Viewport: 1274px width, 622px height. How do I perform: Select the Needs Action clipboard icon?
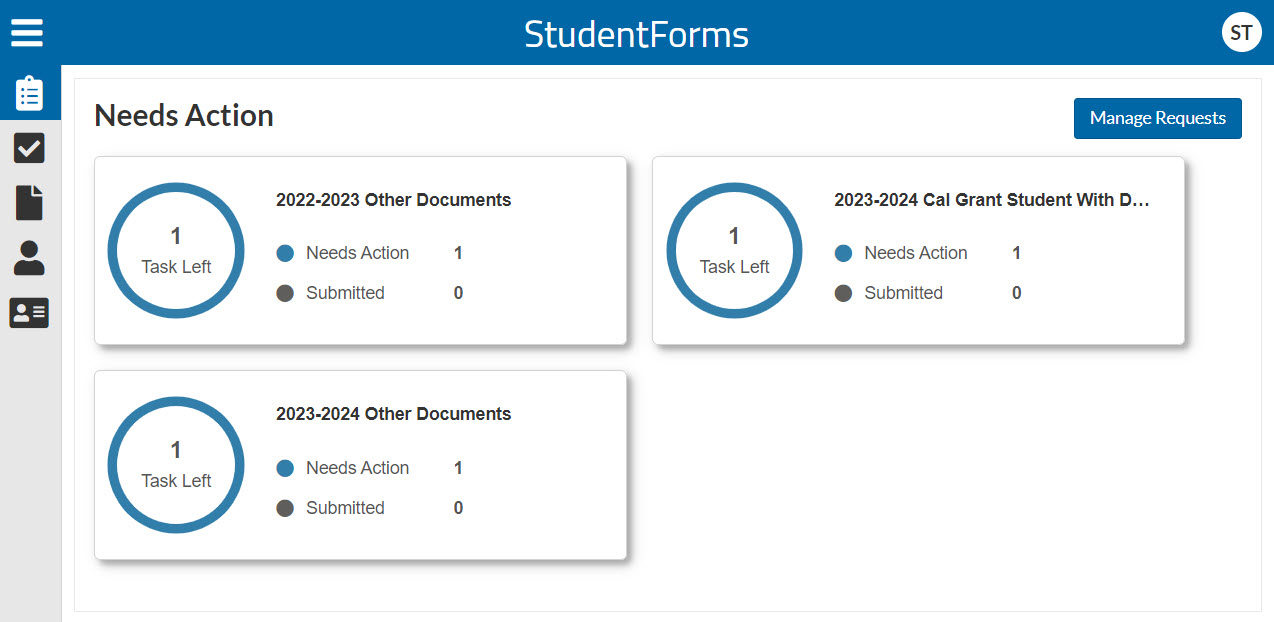30,94
